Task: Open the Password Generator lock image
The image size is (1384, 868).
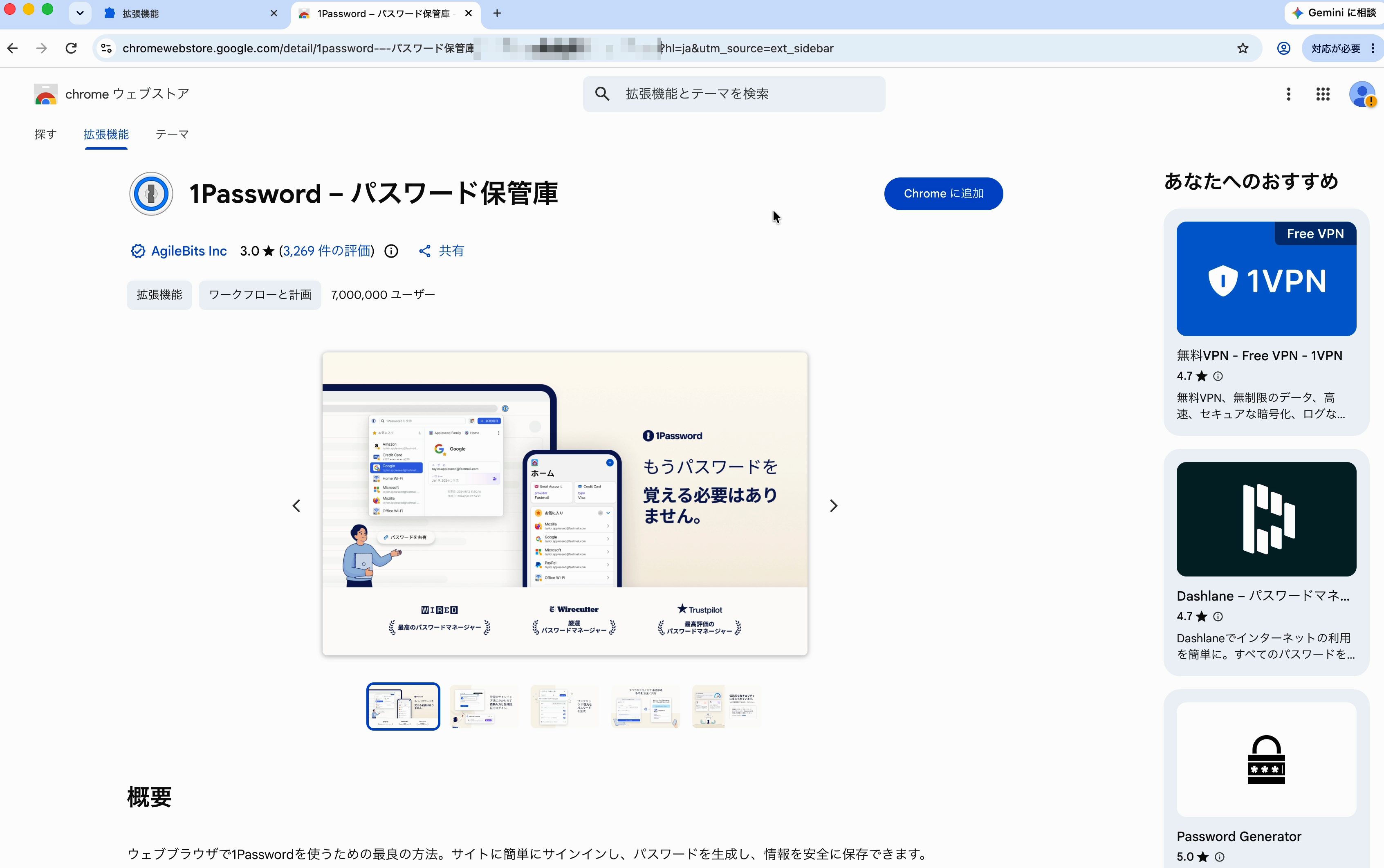Action: point(1266,760)
